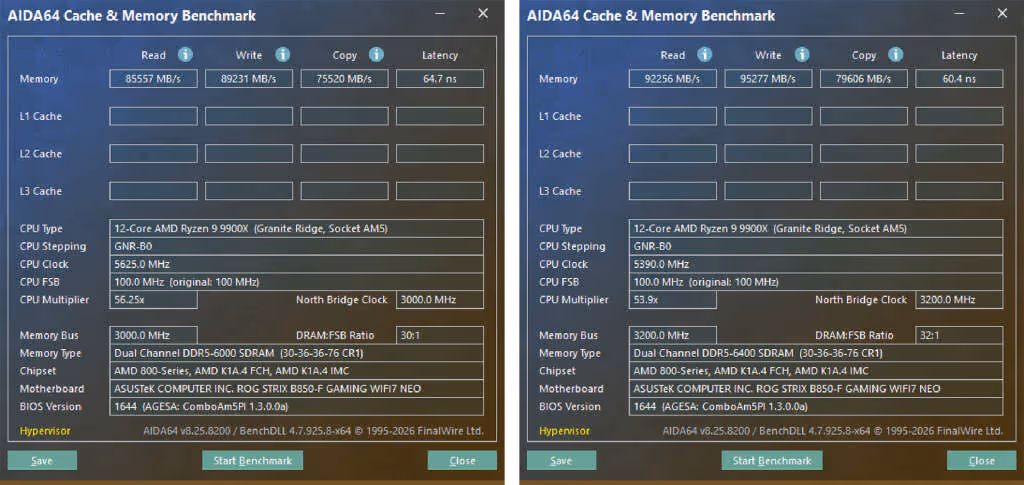Click Save button in left window

coord(42,460)
